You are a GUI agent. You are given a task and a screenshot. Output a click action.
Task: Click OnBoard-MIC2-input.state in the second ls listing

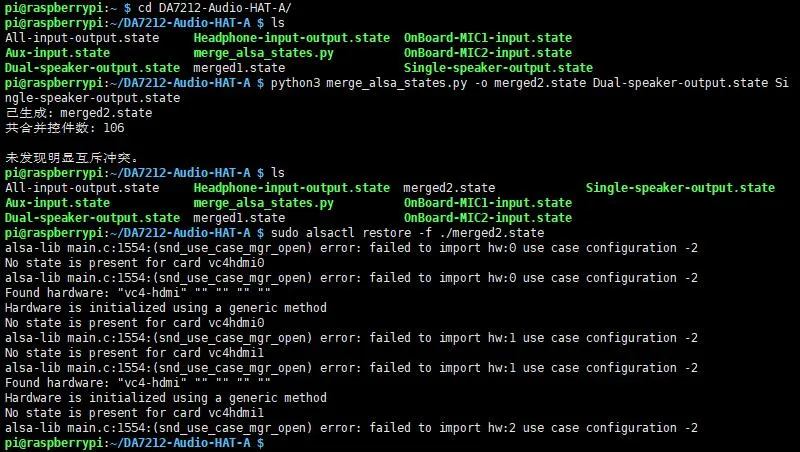coord(488,217)
